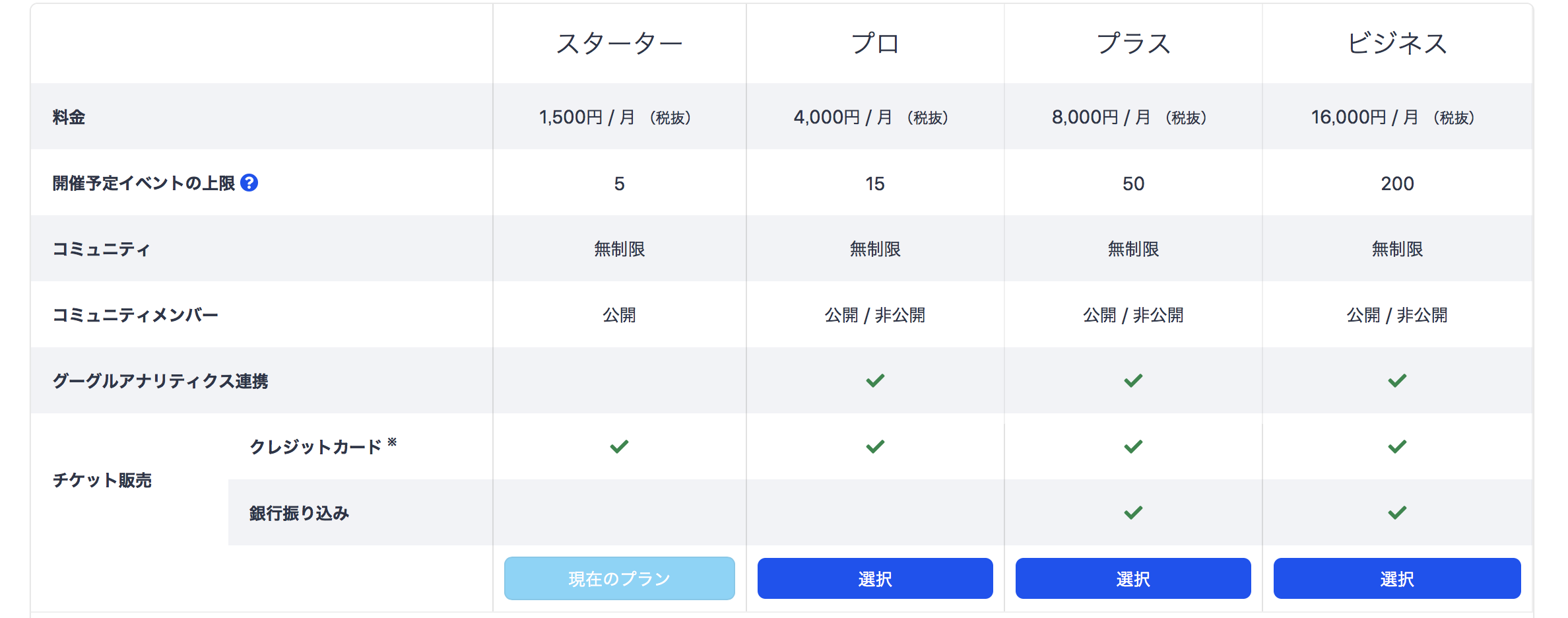
Task: Click the ビジネス plan column header
Action: [1397, 44]
